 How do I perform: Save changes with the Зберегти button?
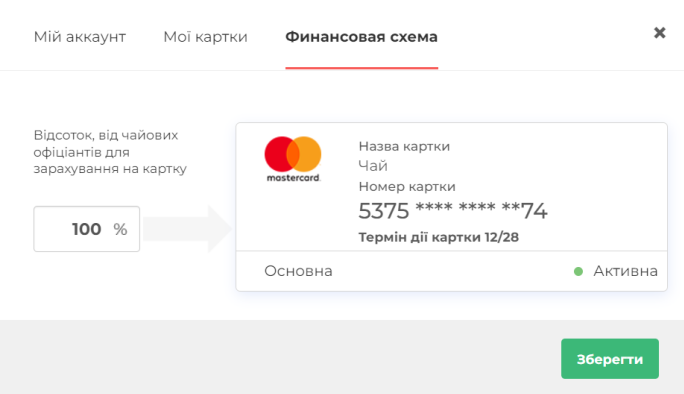pyautogui.click(x=610, y=359)
